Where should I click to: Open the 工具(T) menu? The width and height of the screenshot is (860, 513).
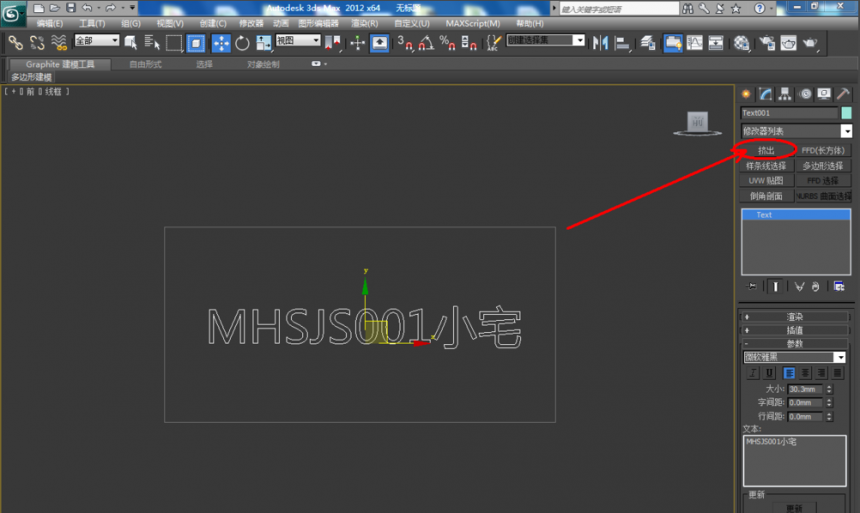tap(92, 24)
